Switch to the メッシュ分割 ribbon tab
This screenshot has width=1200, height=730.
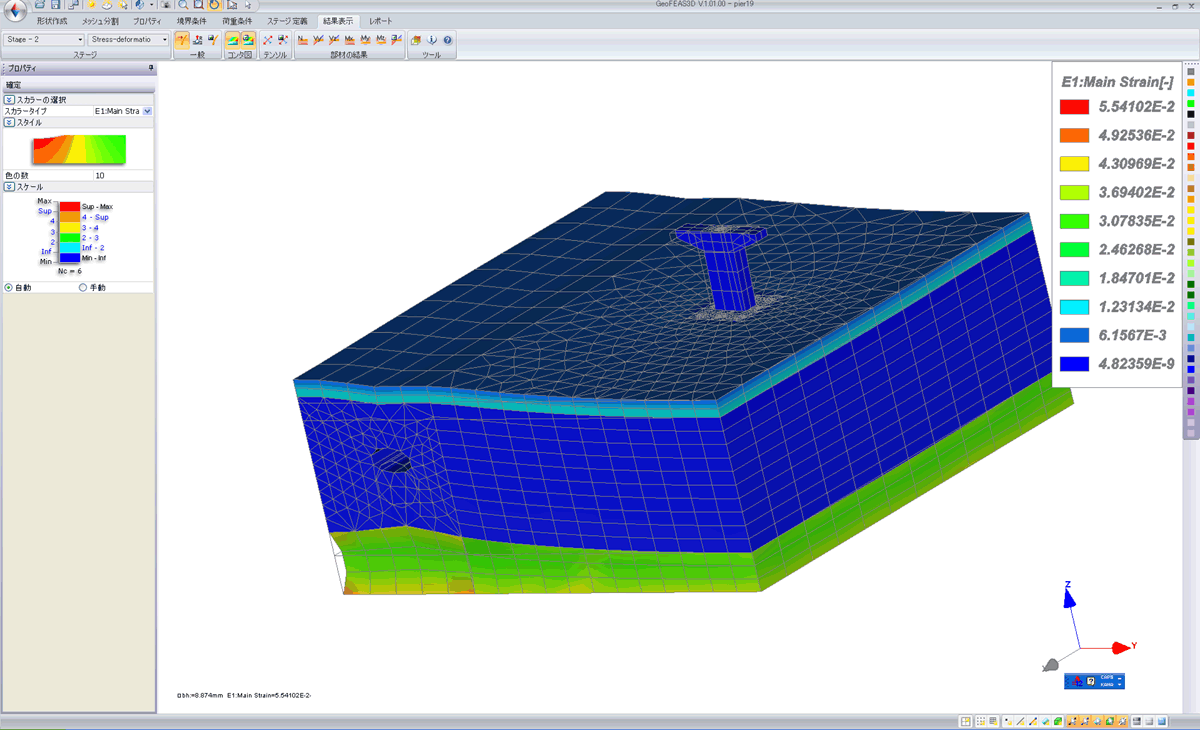pyautogui.click(x=99, y=21)
